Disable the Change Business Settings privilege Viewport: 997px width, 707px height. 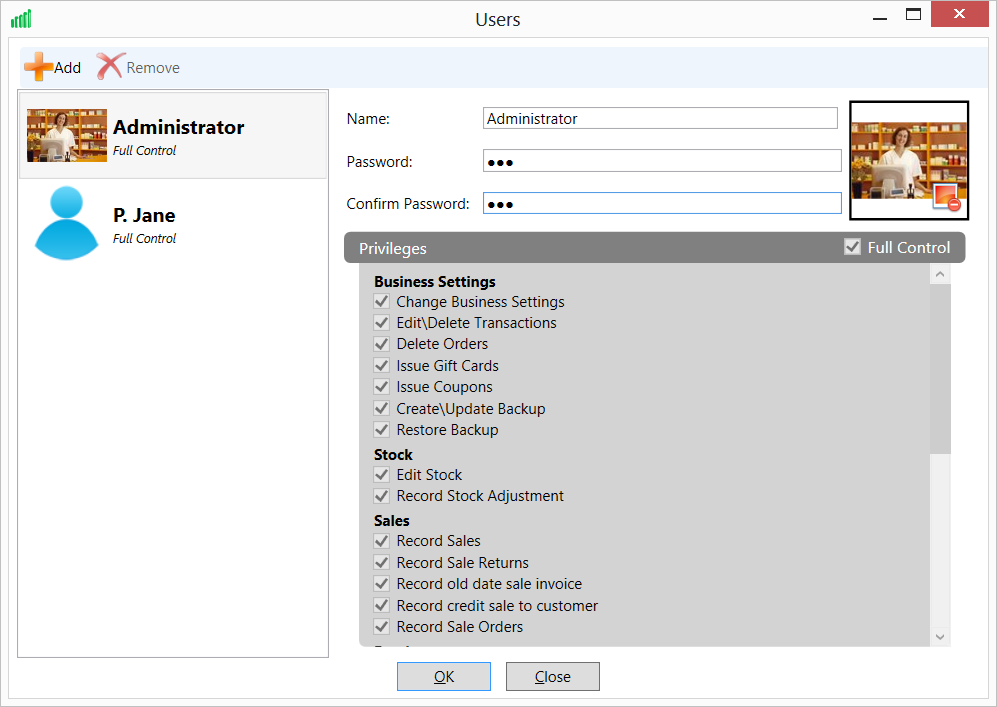[x=381, y=301]
